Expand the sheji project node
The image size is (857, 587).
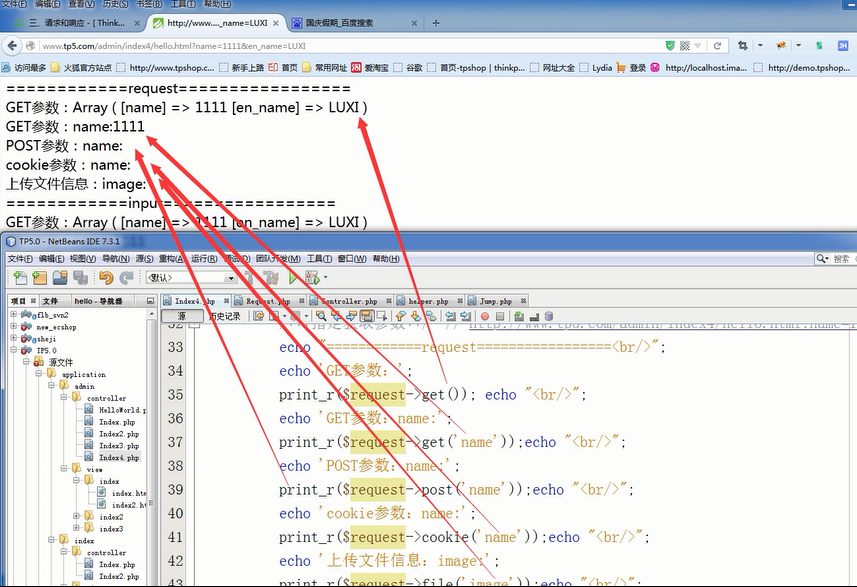pos(14,338)
